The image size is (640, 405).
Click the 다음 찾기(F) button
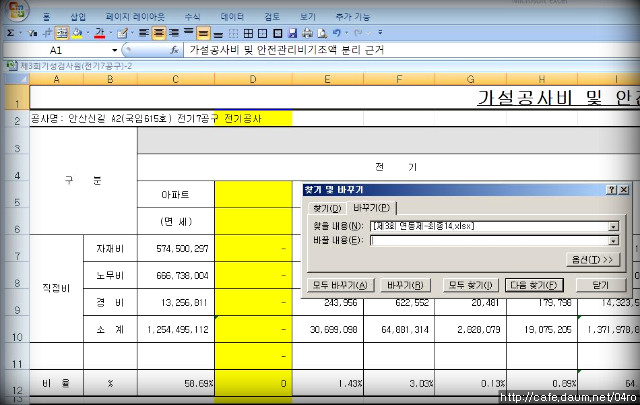[x=534, y=285]
